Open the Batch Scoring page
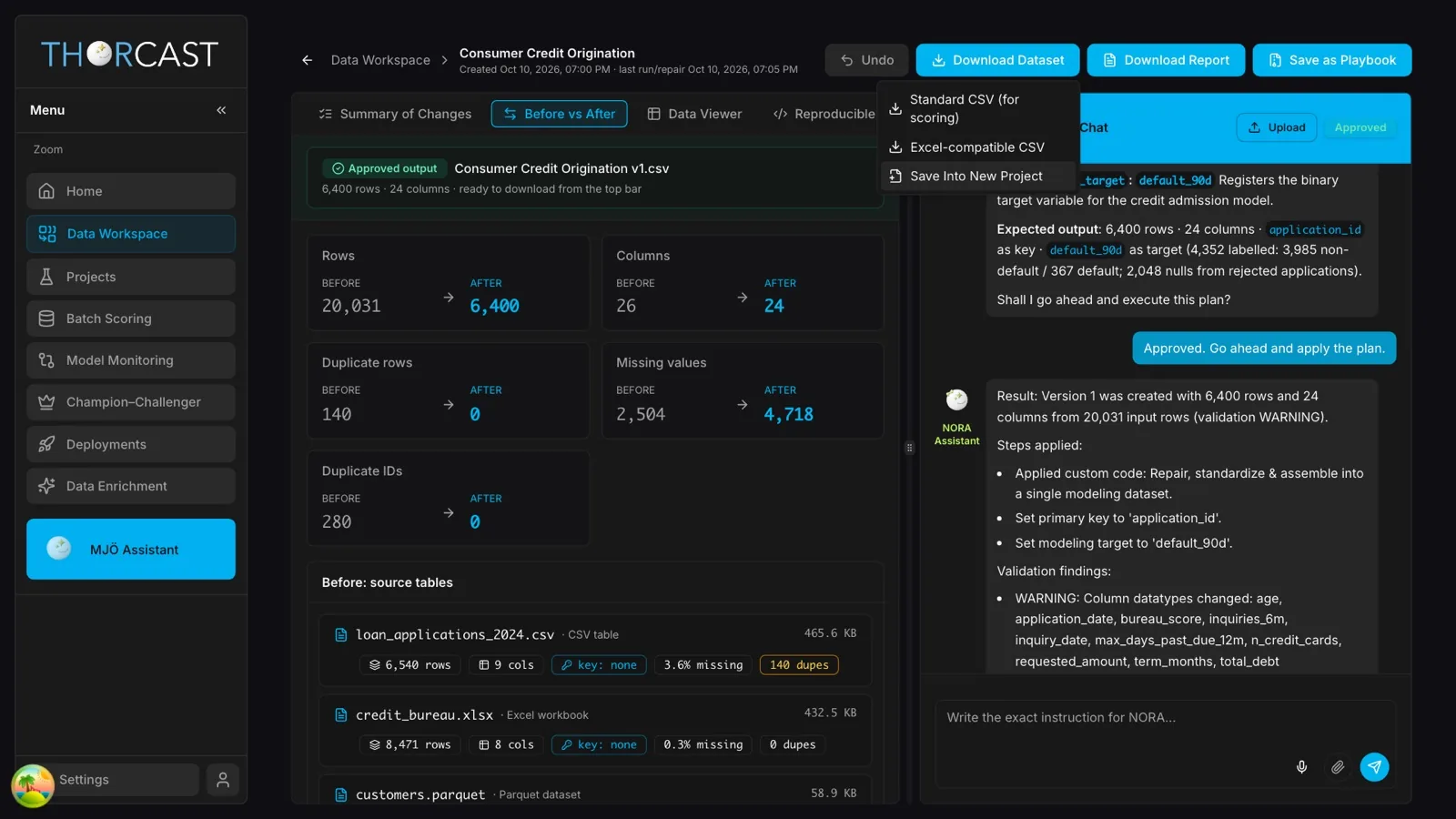The height and width of the screenshot is (819, 1456). pos(131,318)
